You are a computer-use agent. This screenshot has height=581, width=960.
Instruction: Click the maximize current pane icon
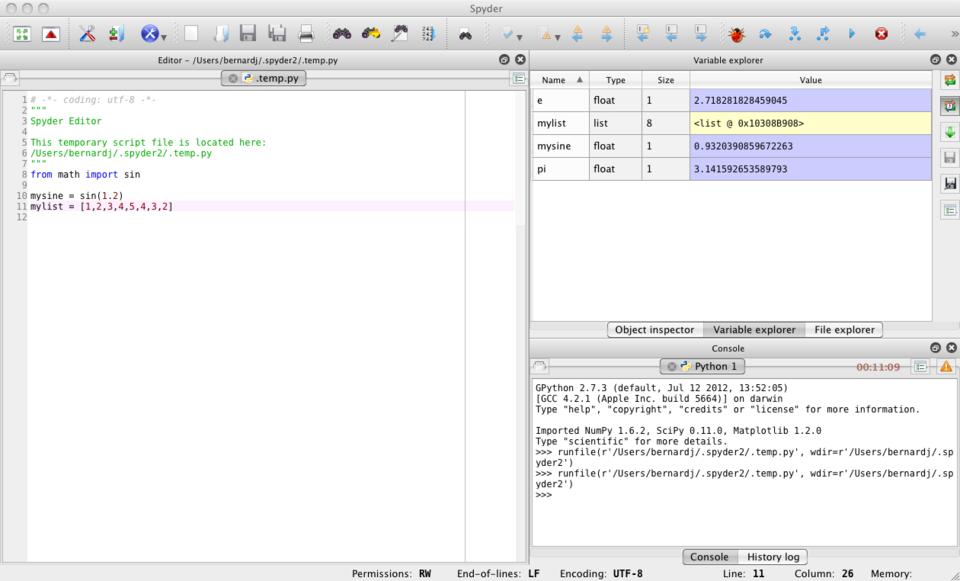(x=20, y=33)
